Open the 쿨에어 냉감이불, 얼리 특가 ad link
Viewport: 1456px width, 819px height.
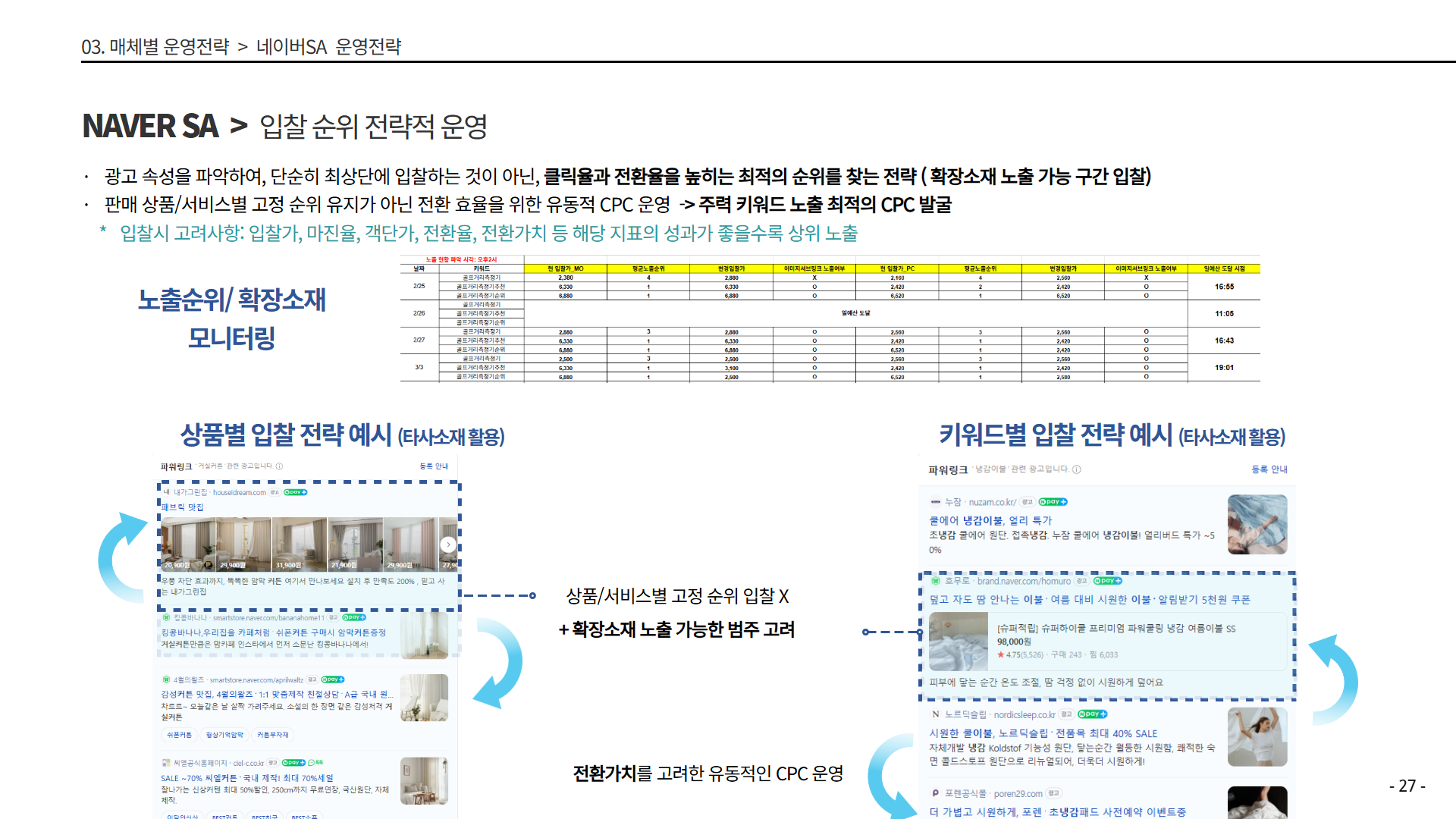tap(990, 520)
